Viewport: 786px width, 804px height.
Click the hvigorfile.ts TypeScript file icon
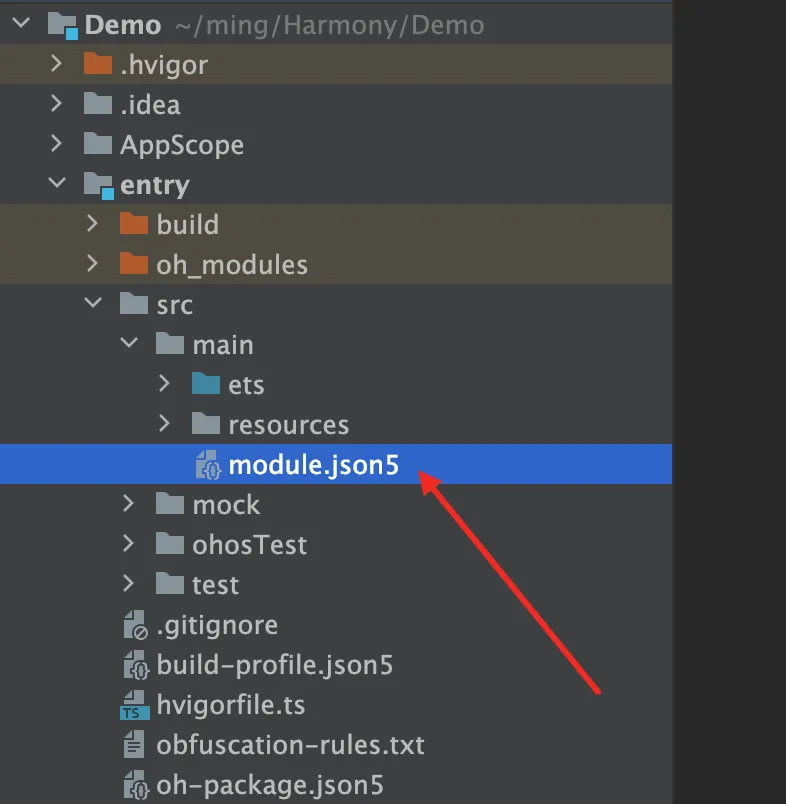pos(135,705)
